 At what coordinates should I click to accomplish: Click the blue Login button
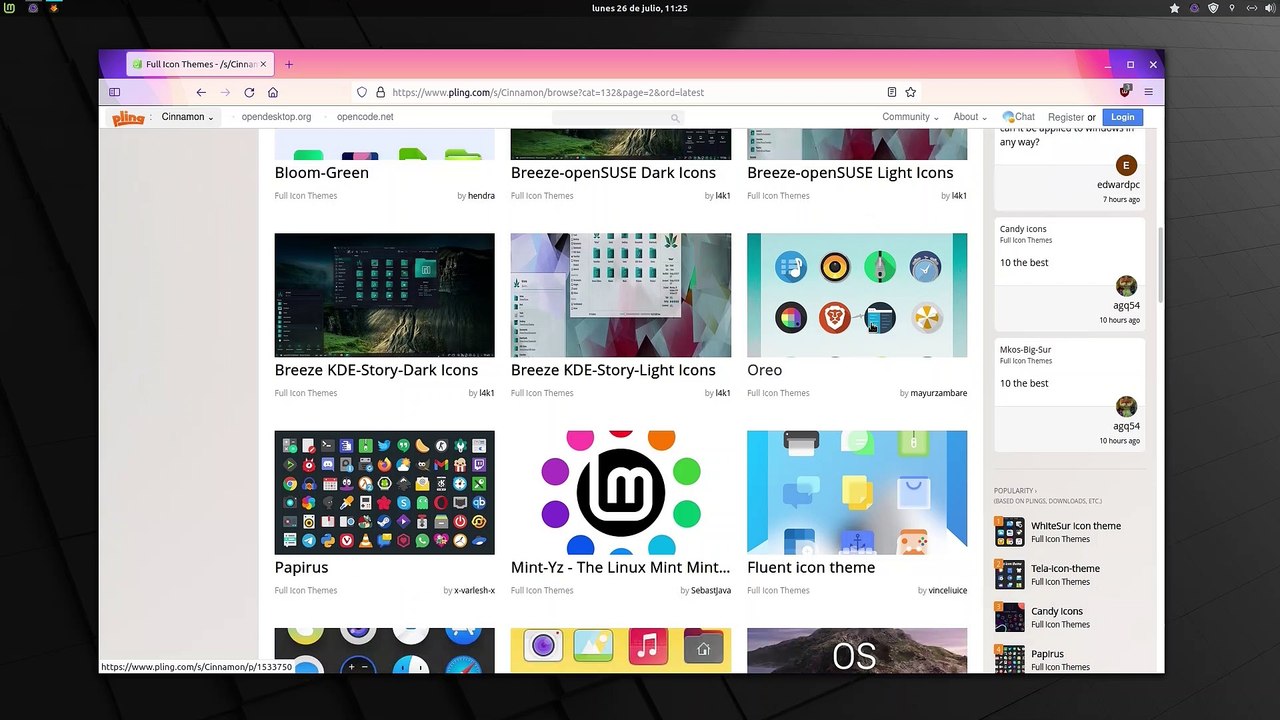pyautogui.click(x=1123, y=117)
